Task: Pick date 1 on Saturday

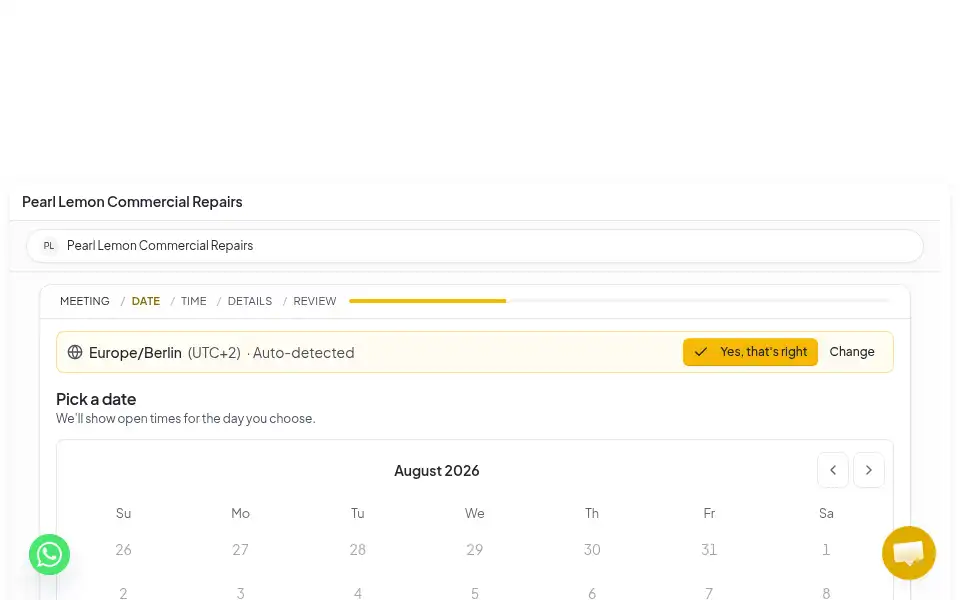Action: pos(826,550)
